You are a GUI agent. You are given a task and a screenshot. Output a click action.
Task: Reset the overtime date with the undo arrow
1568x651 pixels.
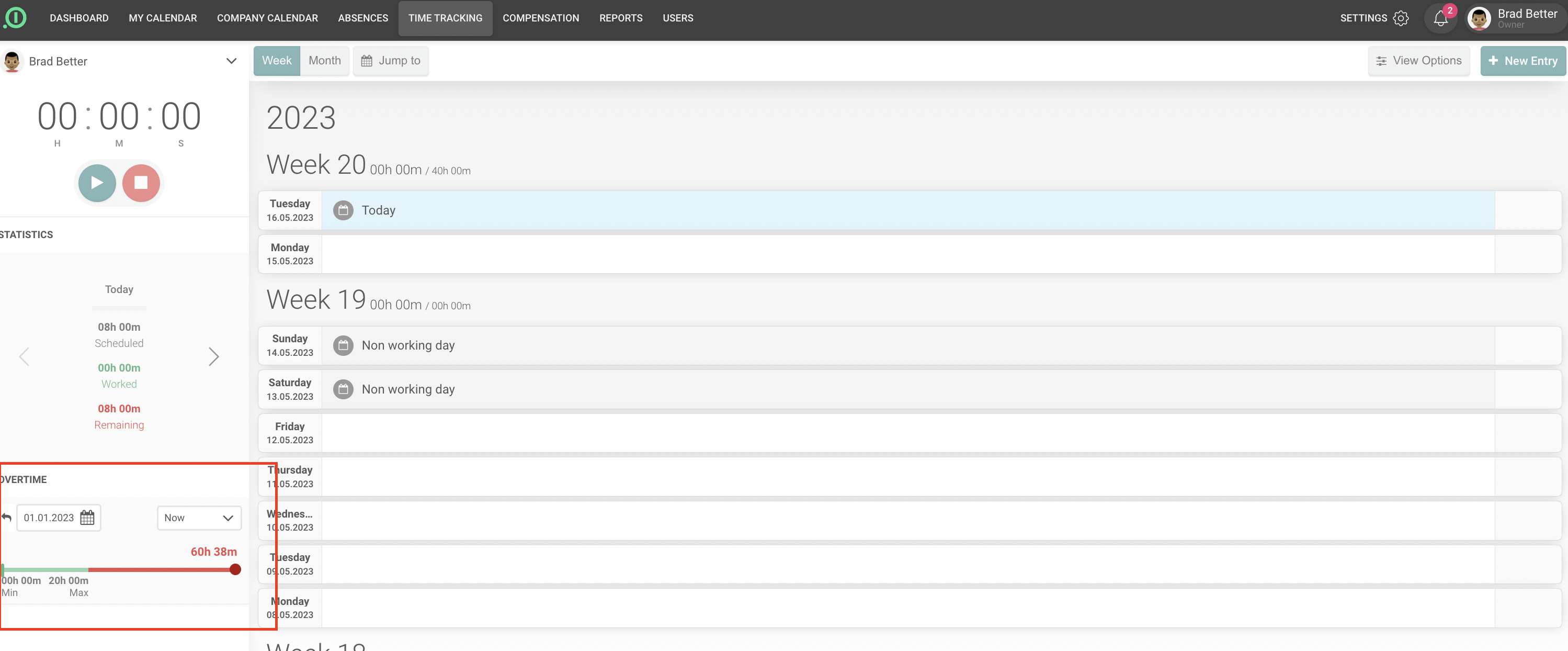(7, 518)
